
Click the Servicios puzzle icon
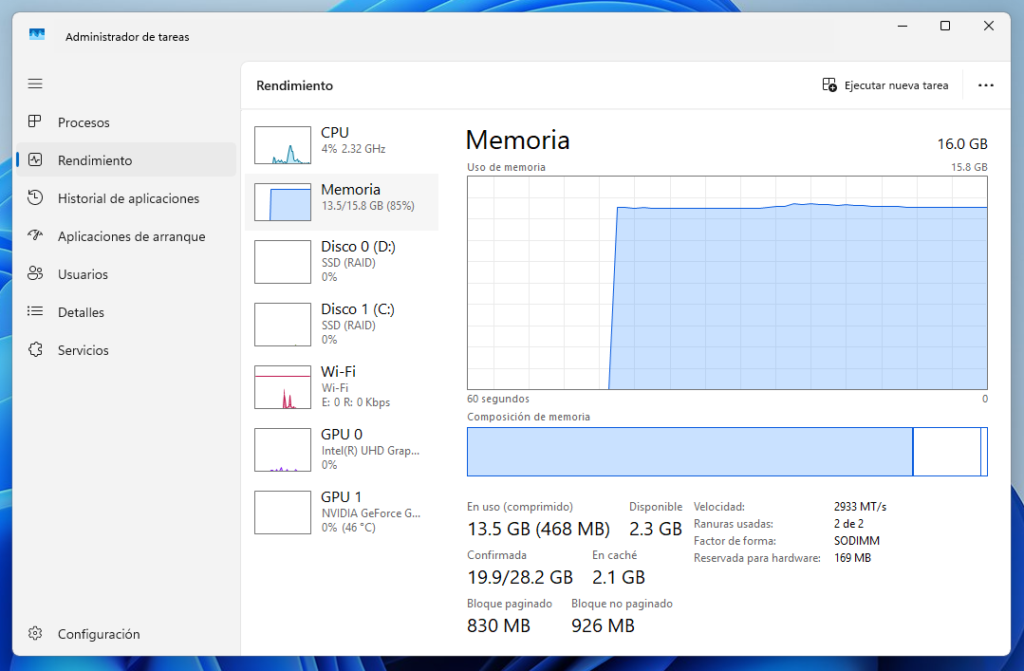[35, 350]
